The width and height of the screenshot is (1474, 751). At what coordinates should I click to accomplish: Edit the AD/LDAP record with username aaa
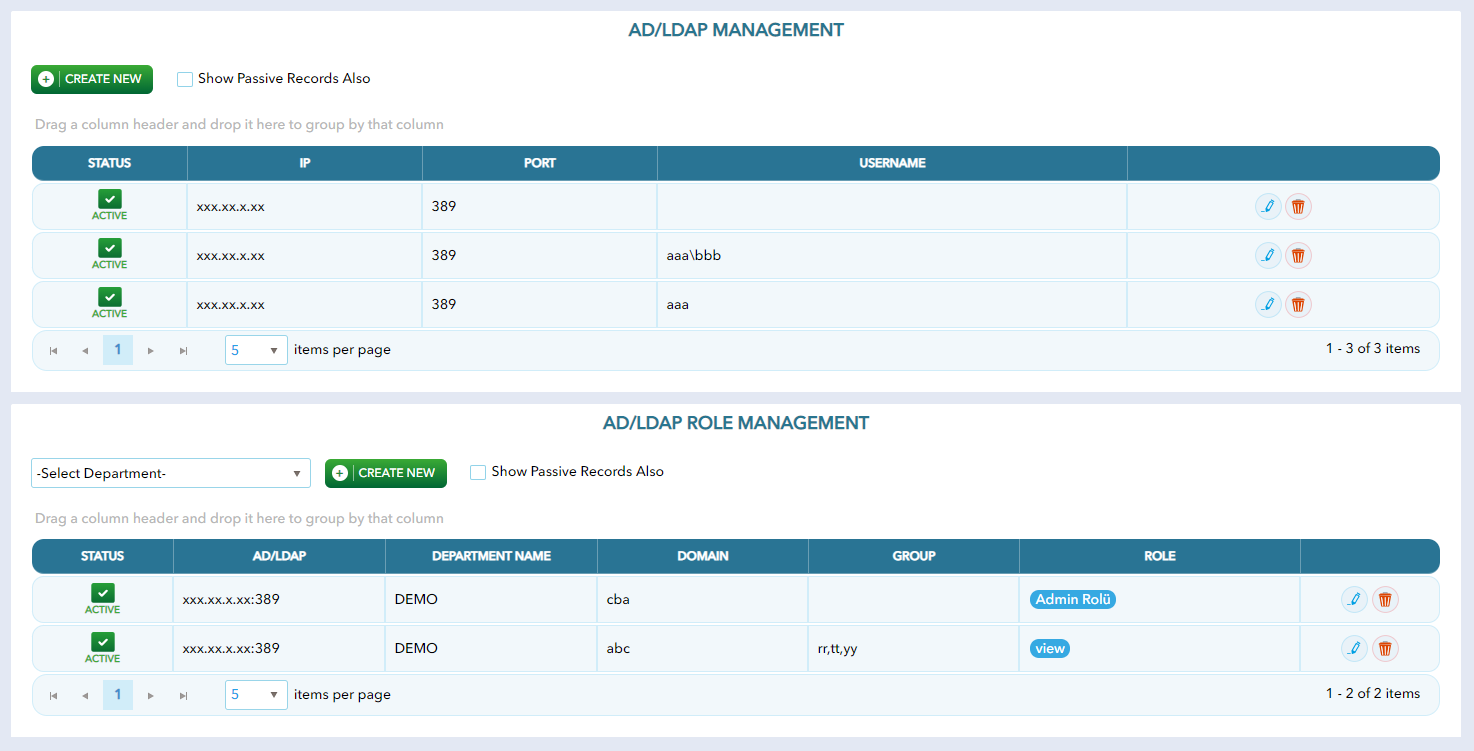click(1268, 304)
